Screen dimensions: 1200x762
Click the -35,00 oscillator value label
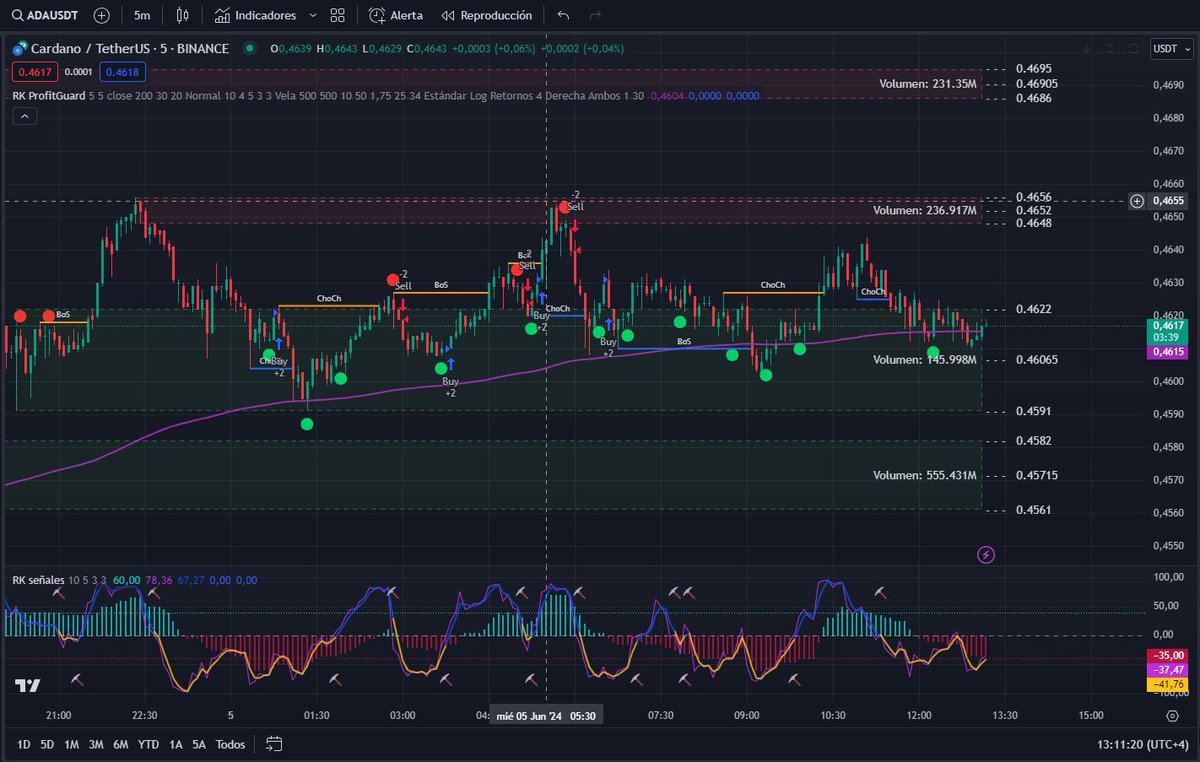[1169, 655]
